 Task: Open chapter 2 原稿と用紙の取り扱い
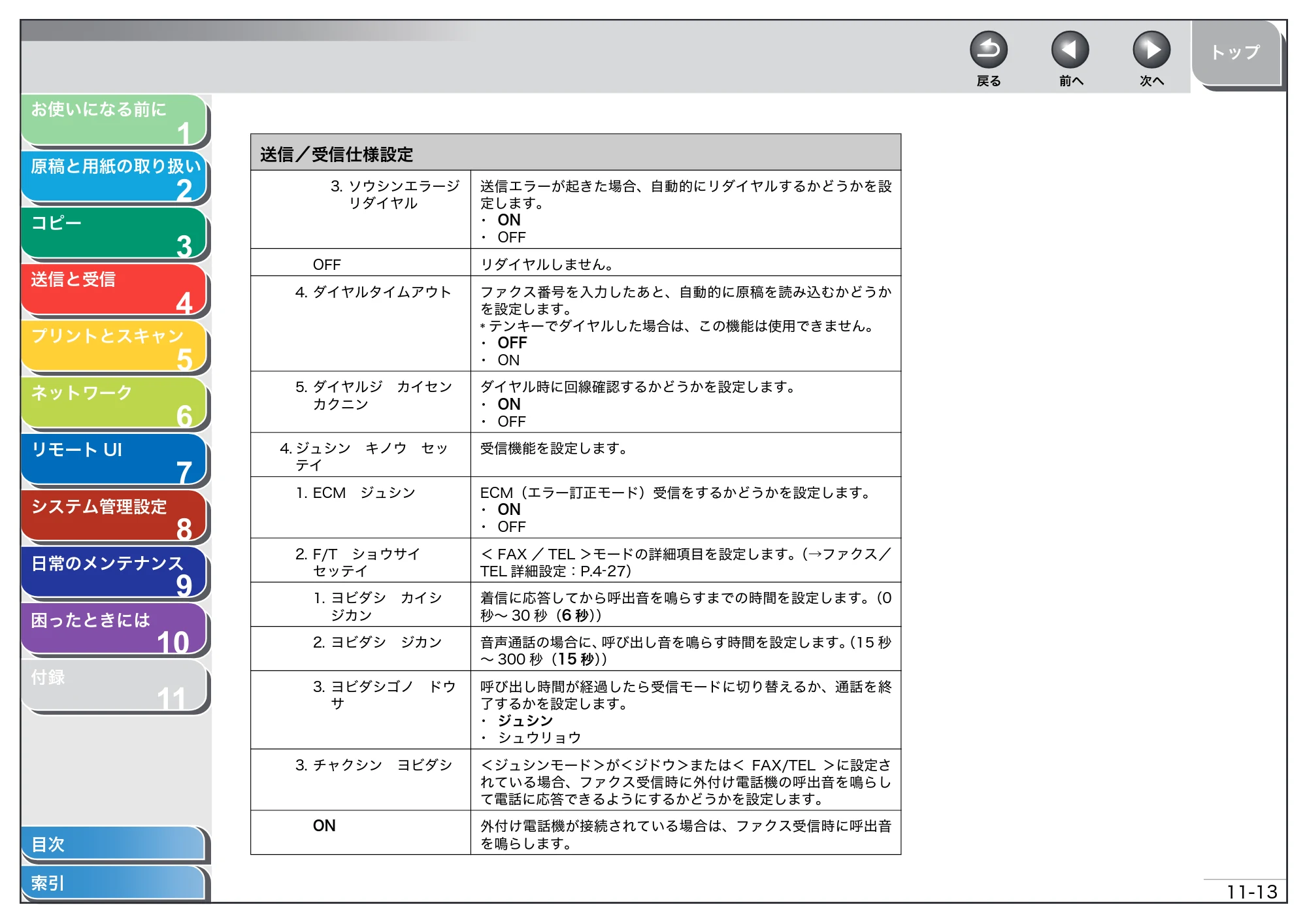click(114, 176)
